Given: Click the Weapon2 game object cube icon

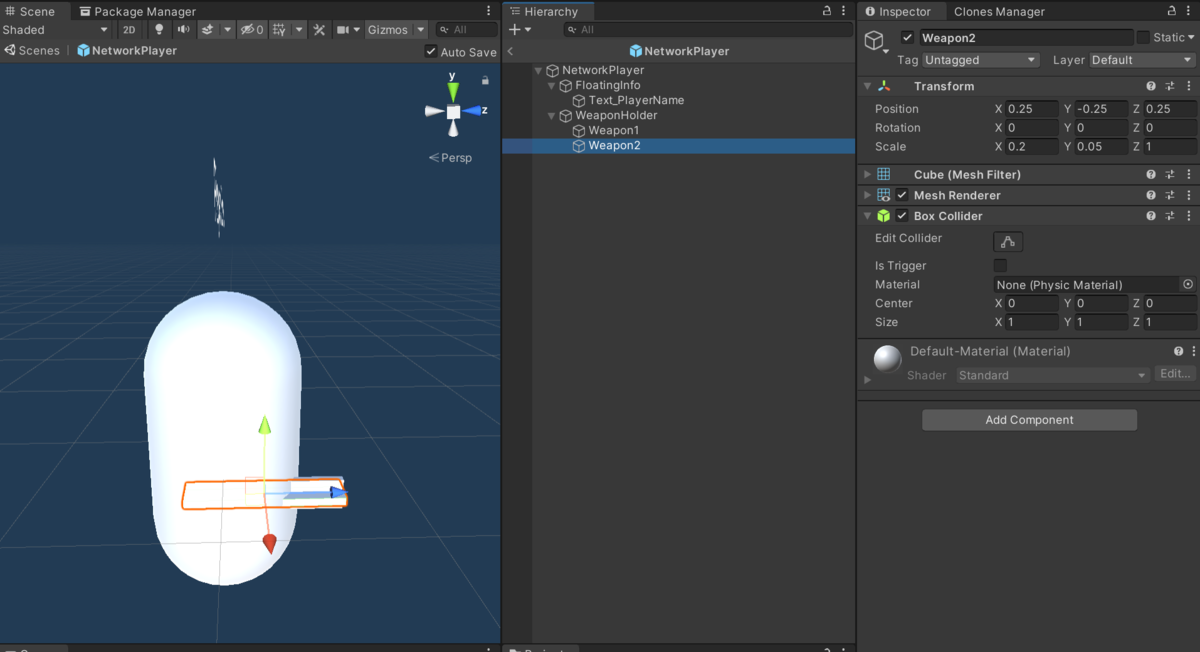Looking at the screenshot, I should pyautogui.click(x=875, y=40).
